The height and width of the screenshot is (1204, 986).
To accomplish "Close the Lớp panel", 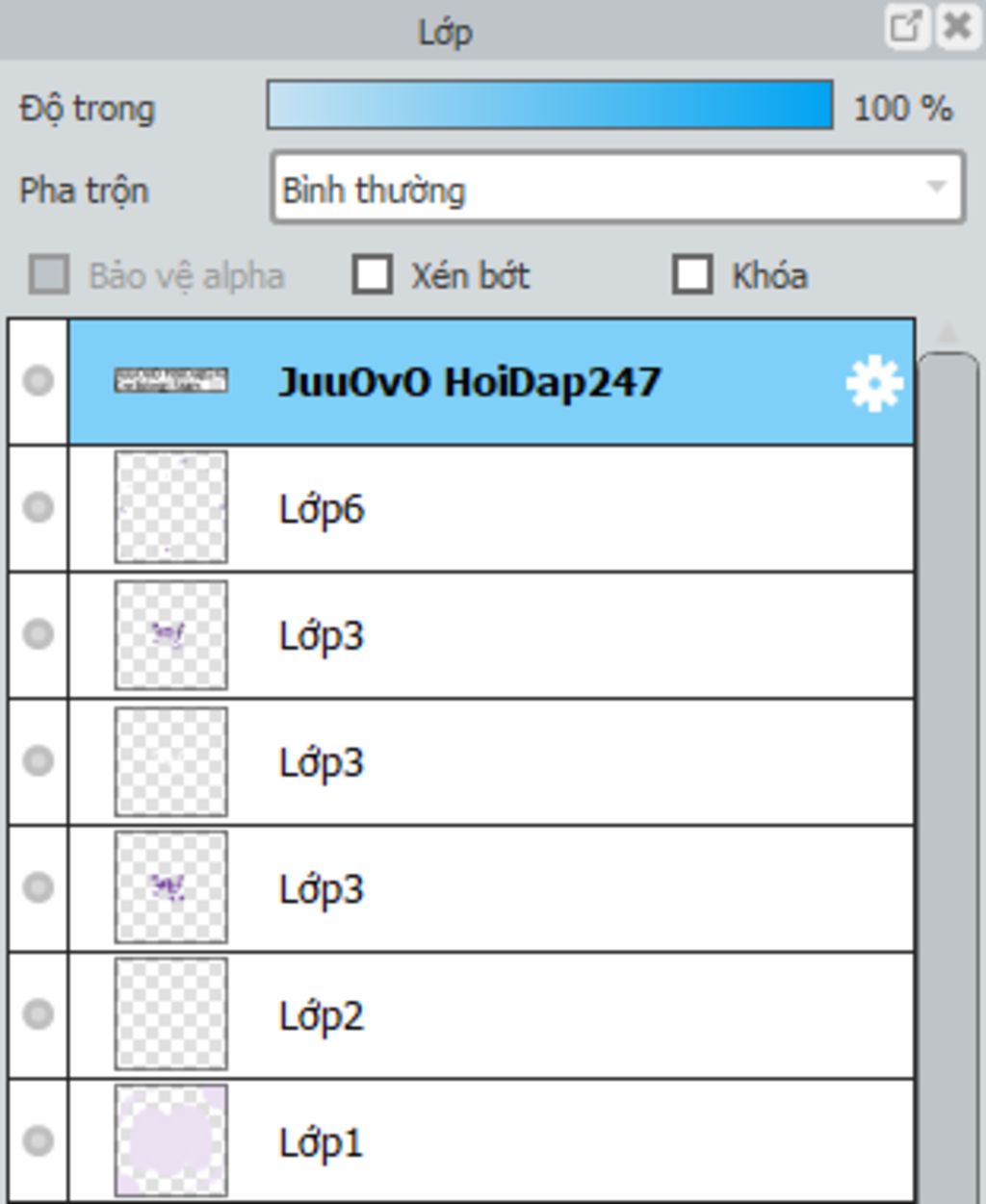I will pyautogui.click(x=957, y=27).
